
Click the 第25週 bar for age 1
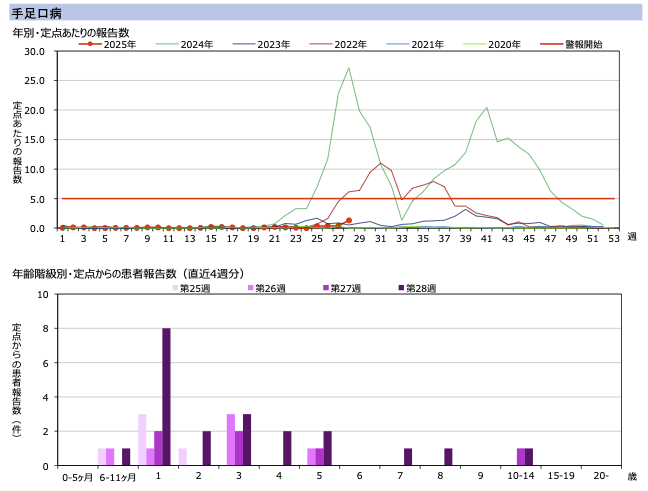click(x=142, y=440)
